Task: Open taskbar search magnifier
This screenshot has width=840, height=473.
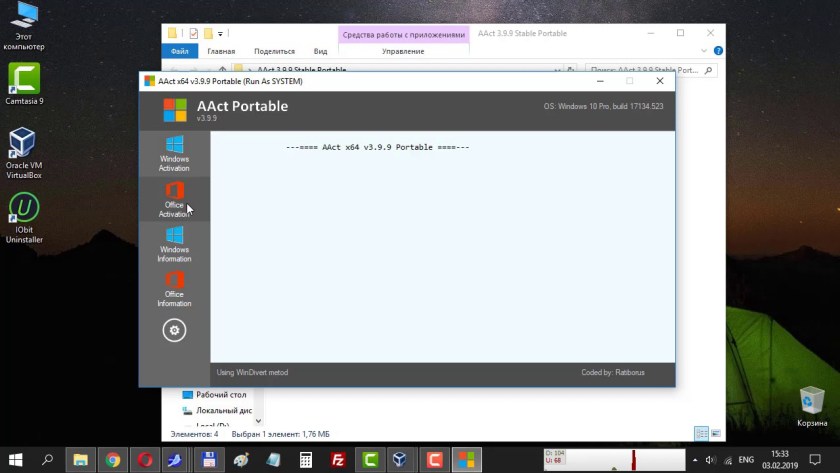Action: (48, 460)
